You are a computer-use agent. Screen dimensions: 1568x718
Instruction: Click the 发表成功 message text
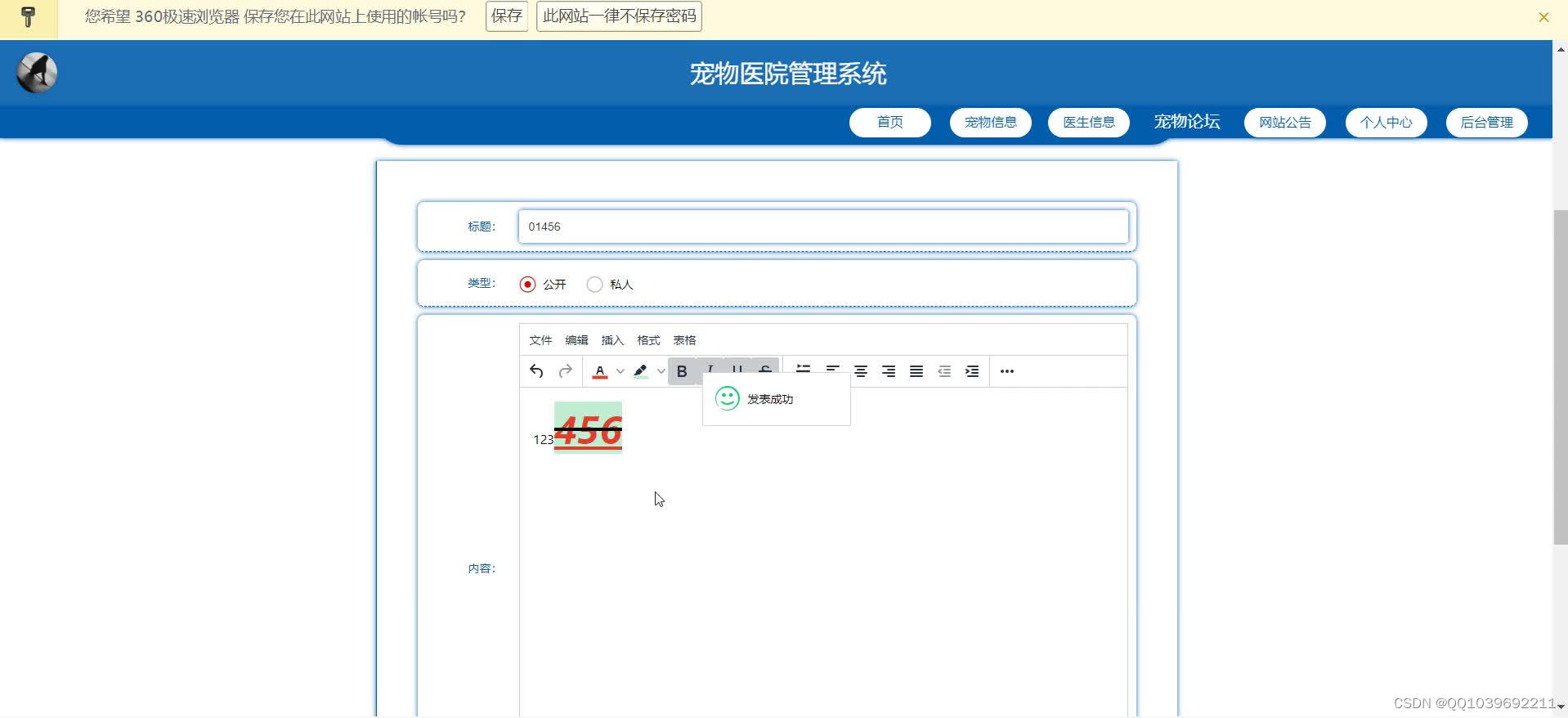(770, 399)
